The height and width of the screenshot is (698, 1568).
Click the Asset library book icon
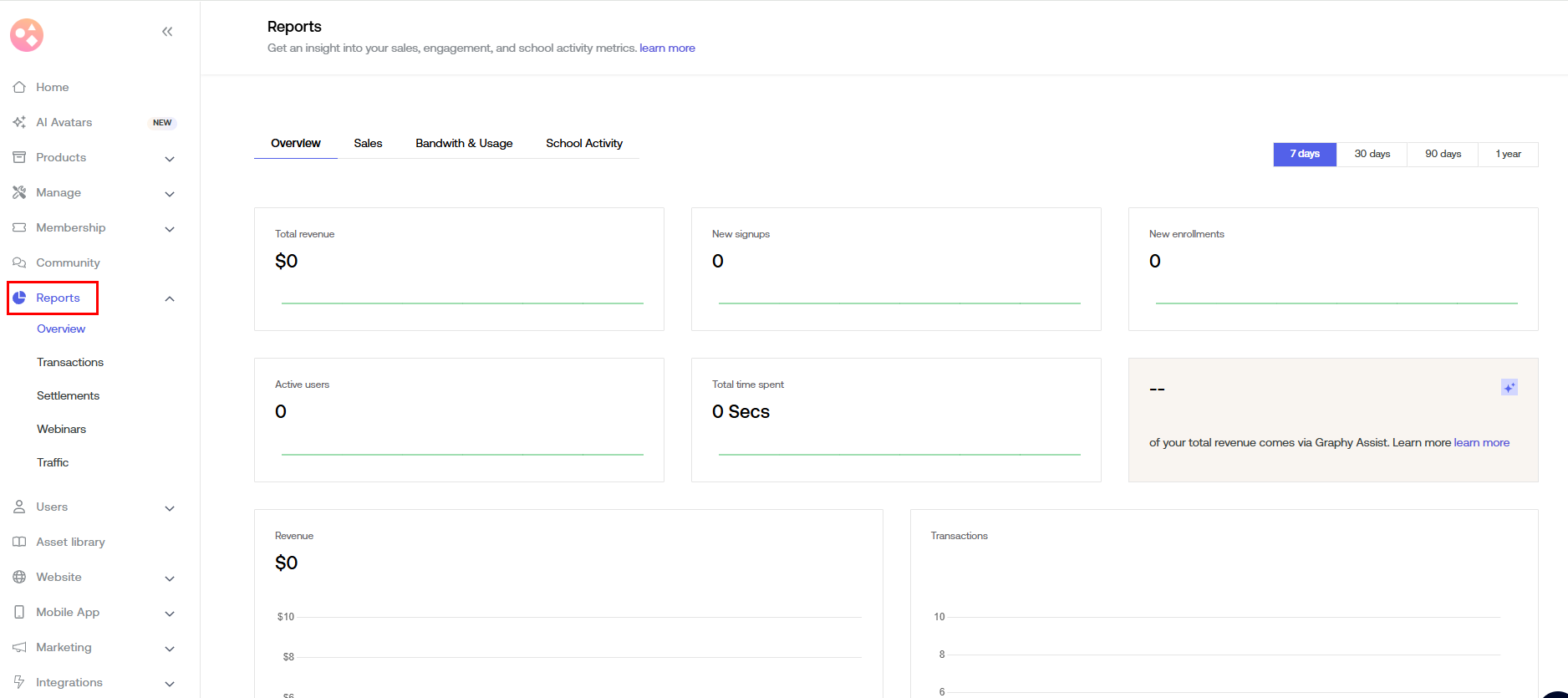click(x=19, y=542)
